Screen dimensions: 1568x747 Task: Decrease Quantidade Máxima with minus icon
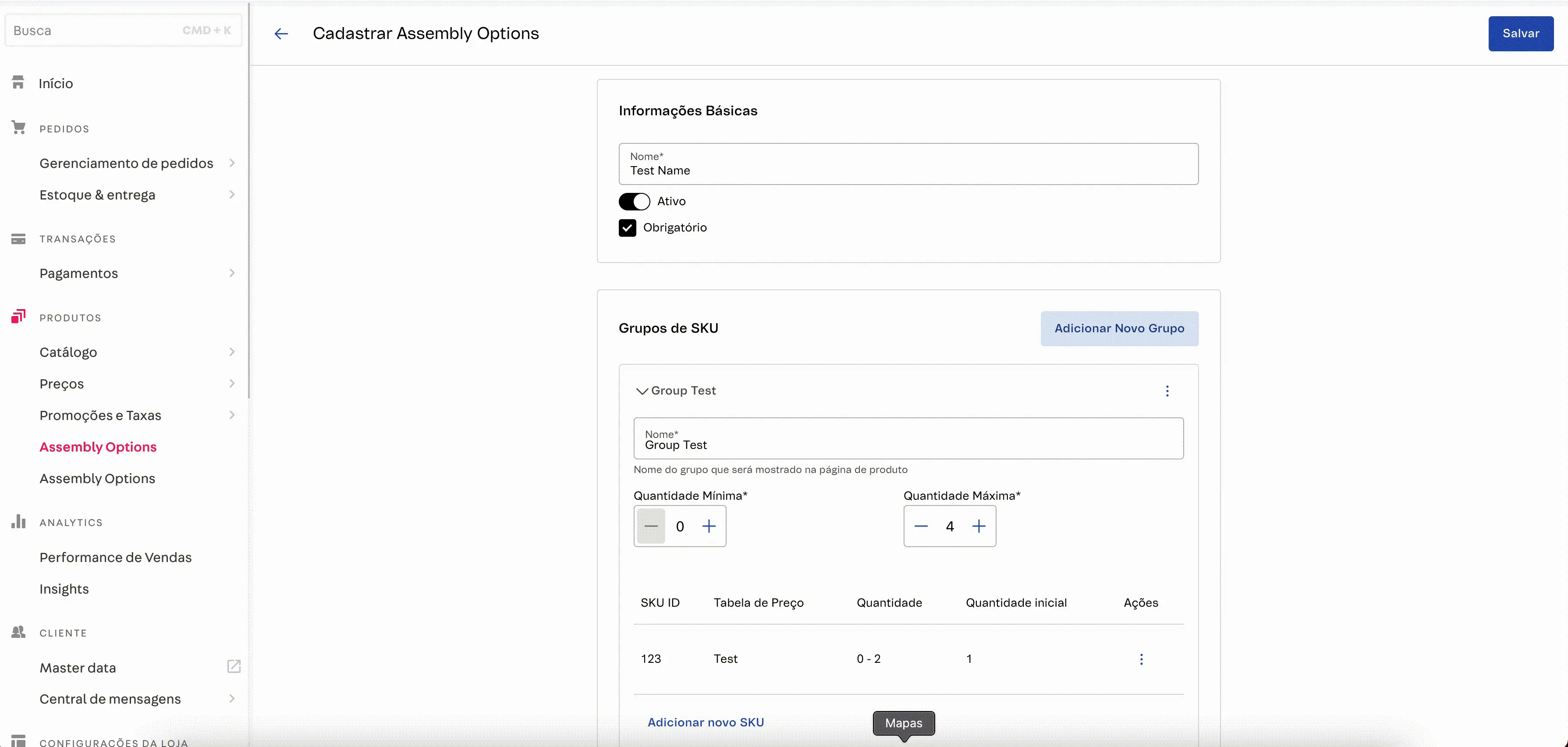pyautogui.click(x=921, y=526)
